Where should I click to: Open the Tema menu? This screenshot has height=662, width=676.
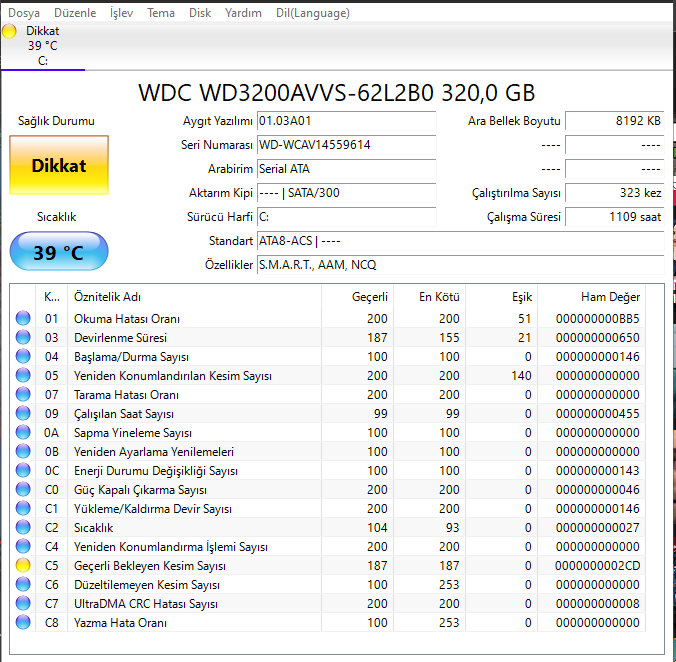(161, 13)
